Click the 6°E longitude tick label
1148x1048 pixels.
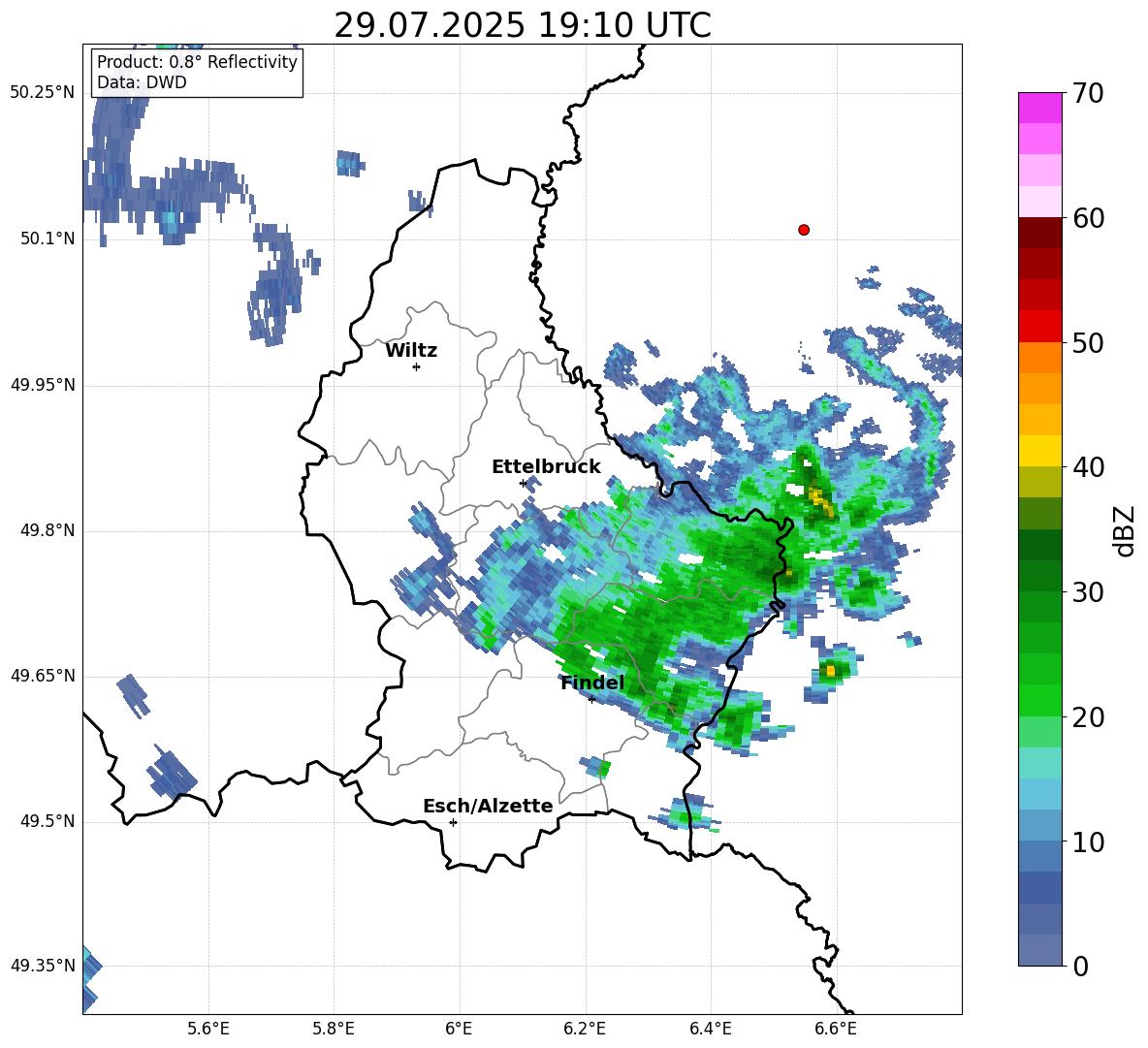pos(459,1030)
